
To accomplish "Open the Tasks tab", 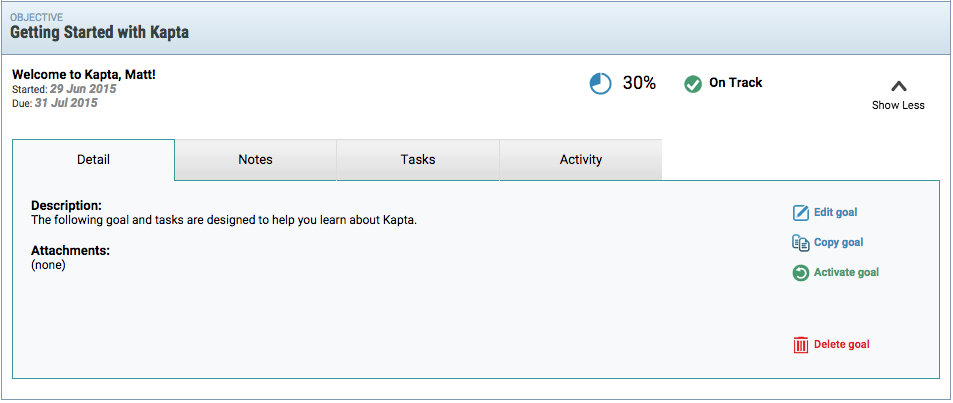I will point(418,160).
